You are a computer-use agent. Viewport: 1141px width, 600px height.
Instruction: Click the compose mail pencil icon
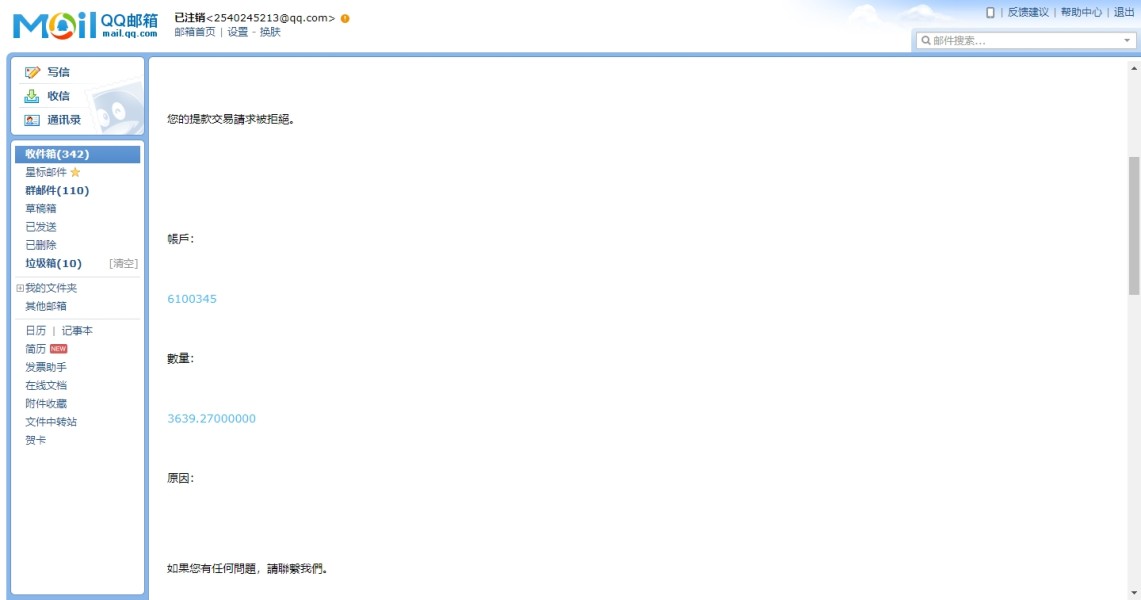[32, 72]
